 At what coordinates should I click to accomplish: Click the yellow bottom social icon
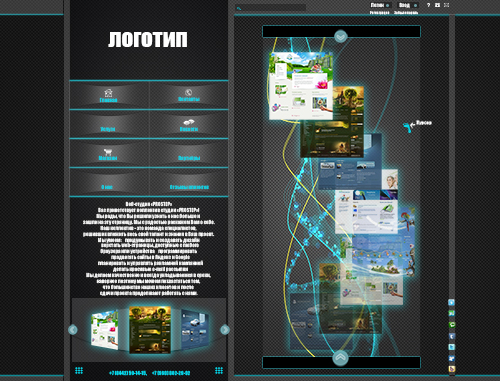point(452,369)
